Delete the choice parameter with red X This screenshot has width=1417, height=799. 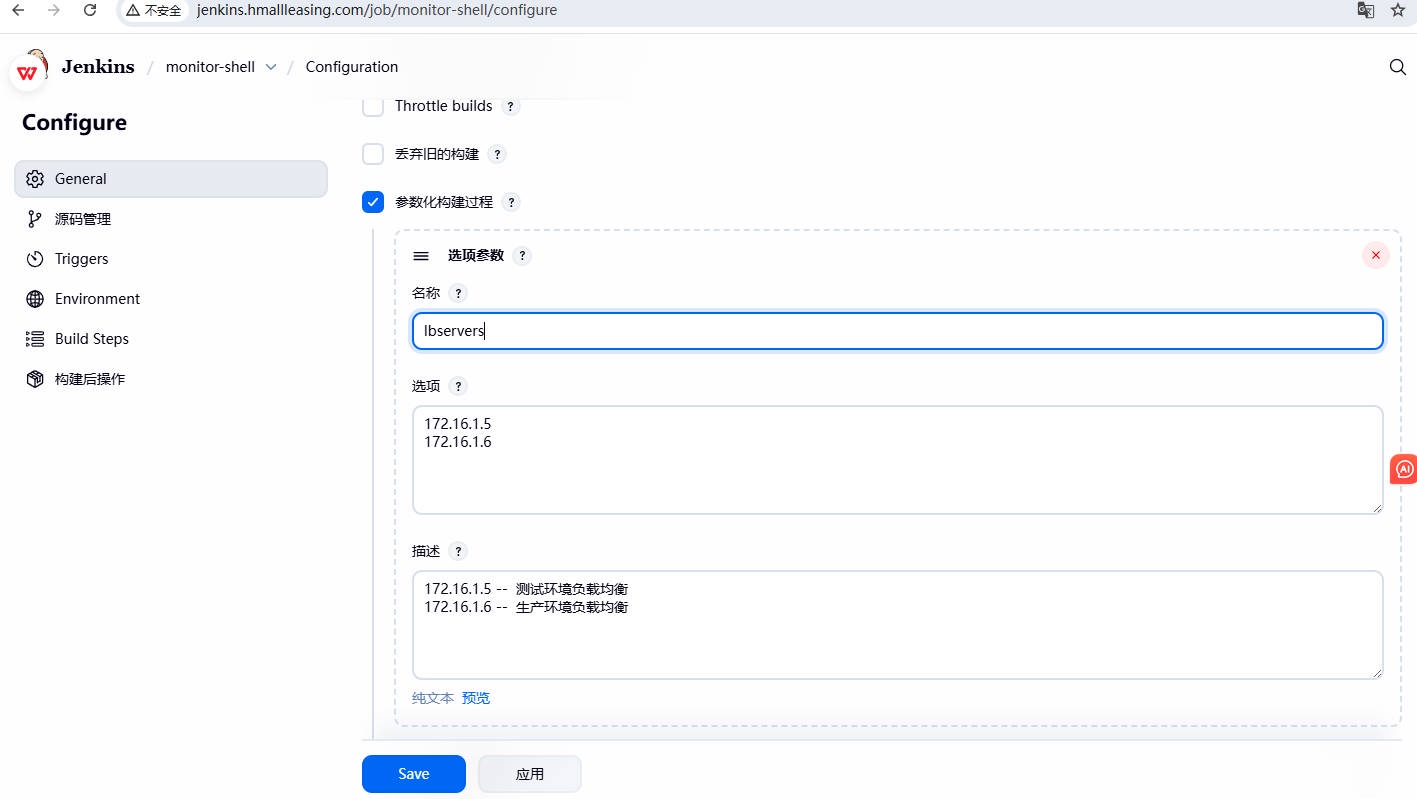tap(1375, 255)
